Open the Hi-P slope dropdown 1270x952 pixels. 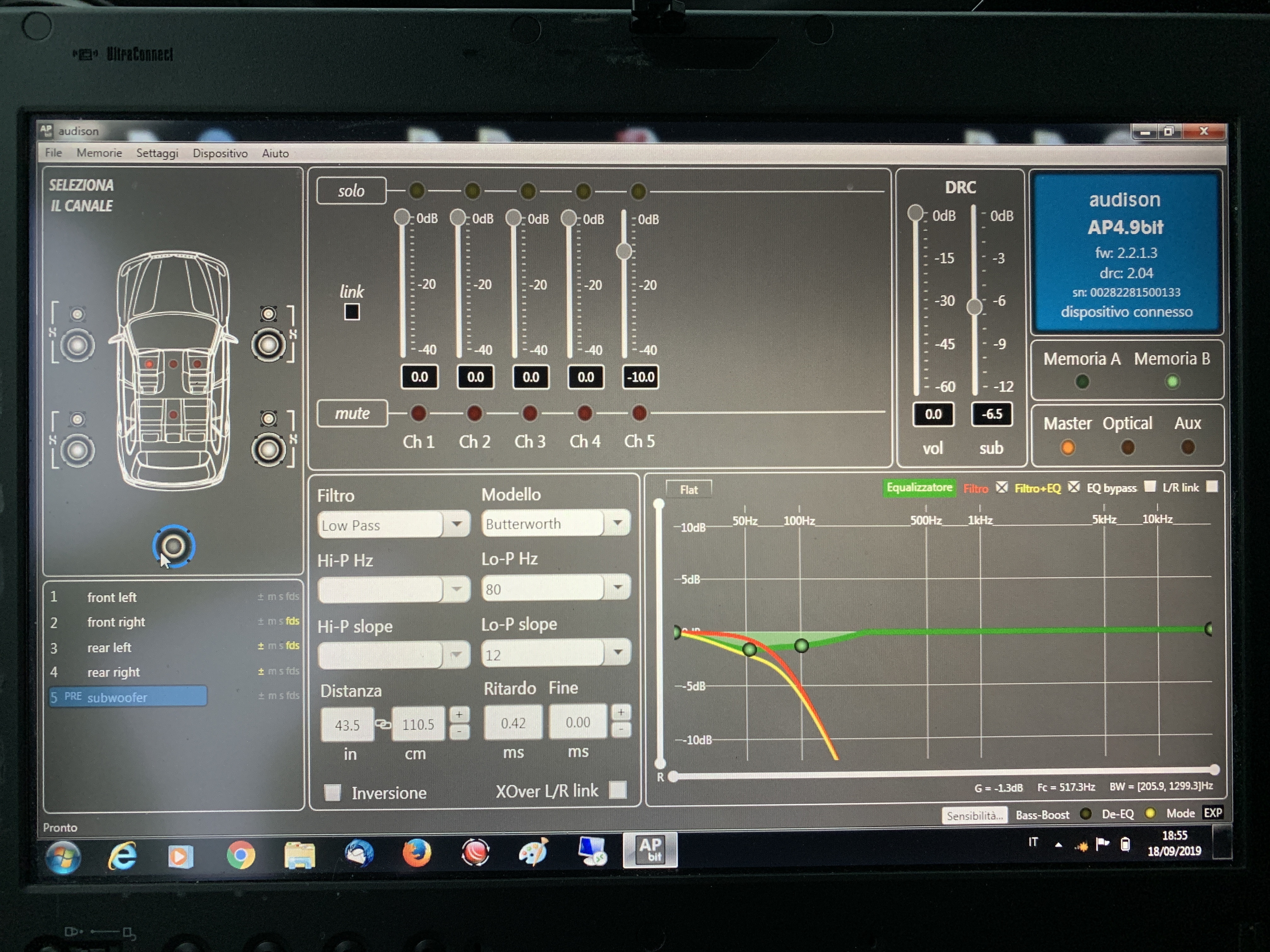457,655
